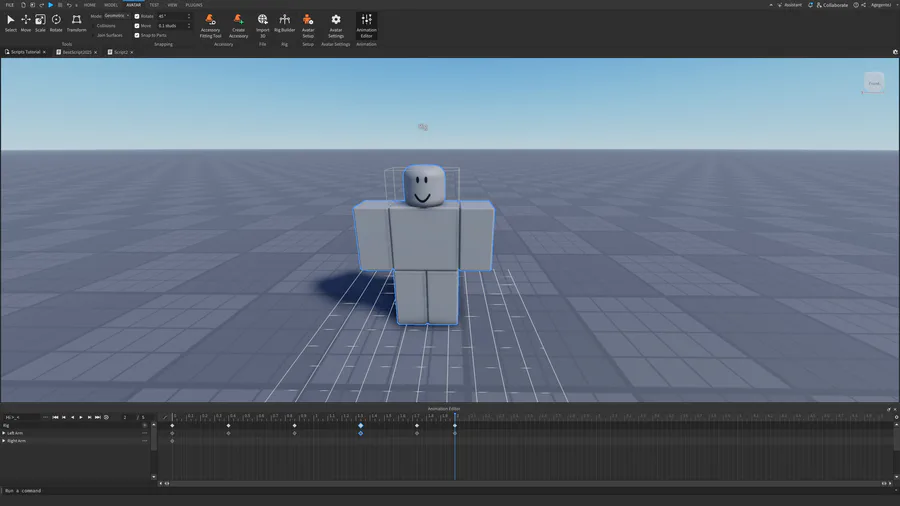Viewport: 900px width, 506px height.
Task: Expand the Right Arm track
Action: click(4, 441)
